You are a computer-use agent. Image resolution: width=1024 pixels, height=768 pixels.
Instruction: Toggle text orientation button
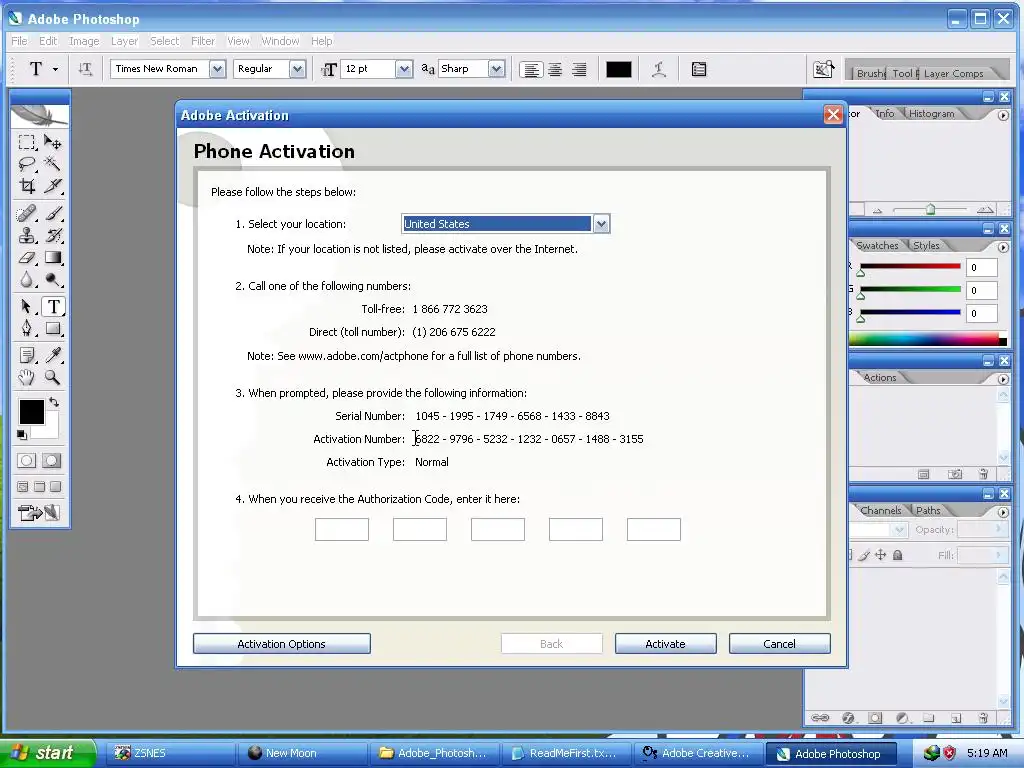pos(85,69)
